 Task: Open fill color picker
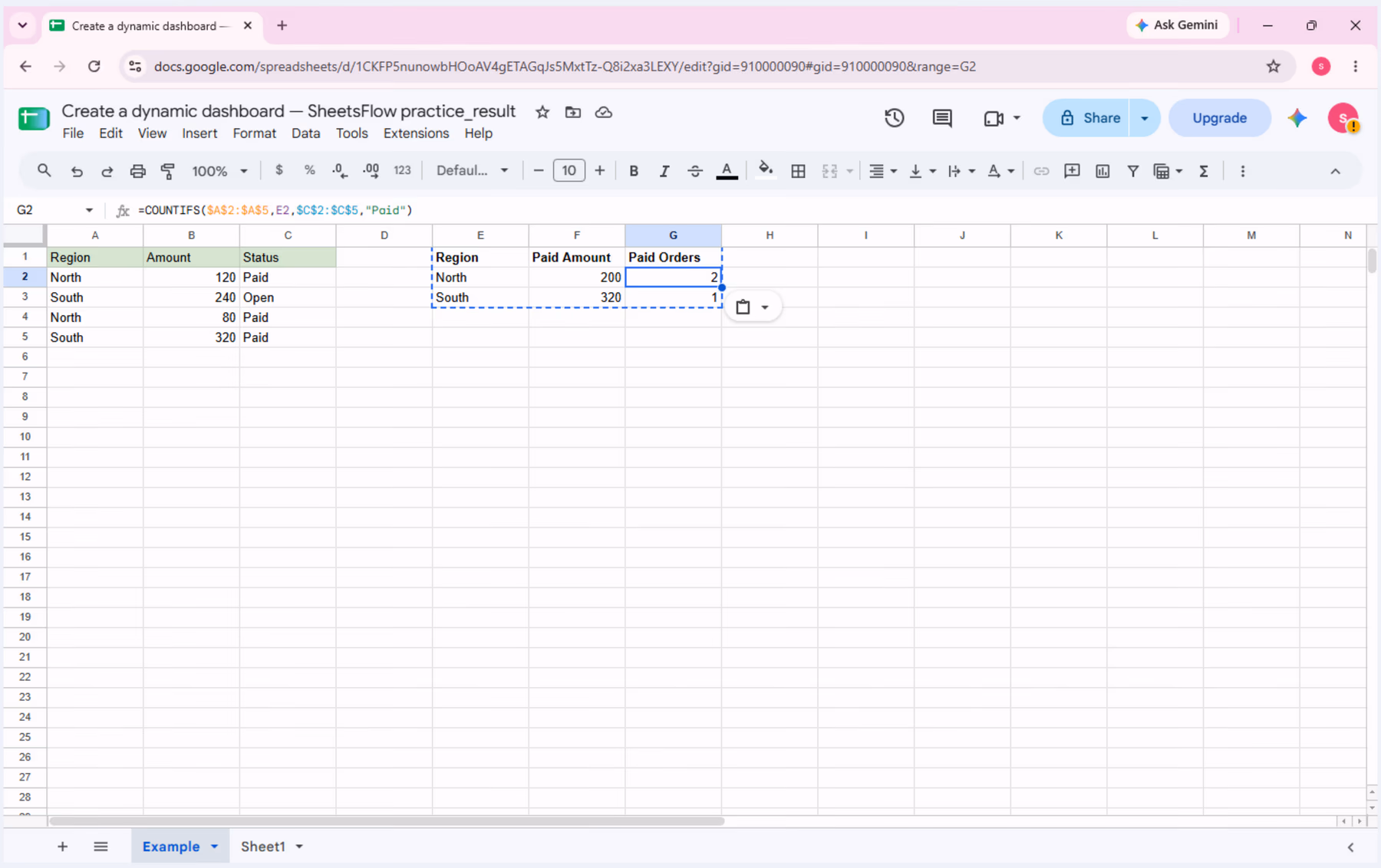pos(765,170)
